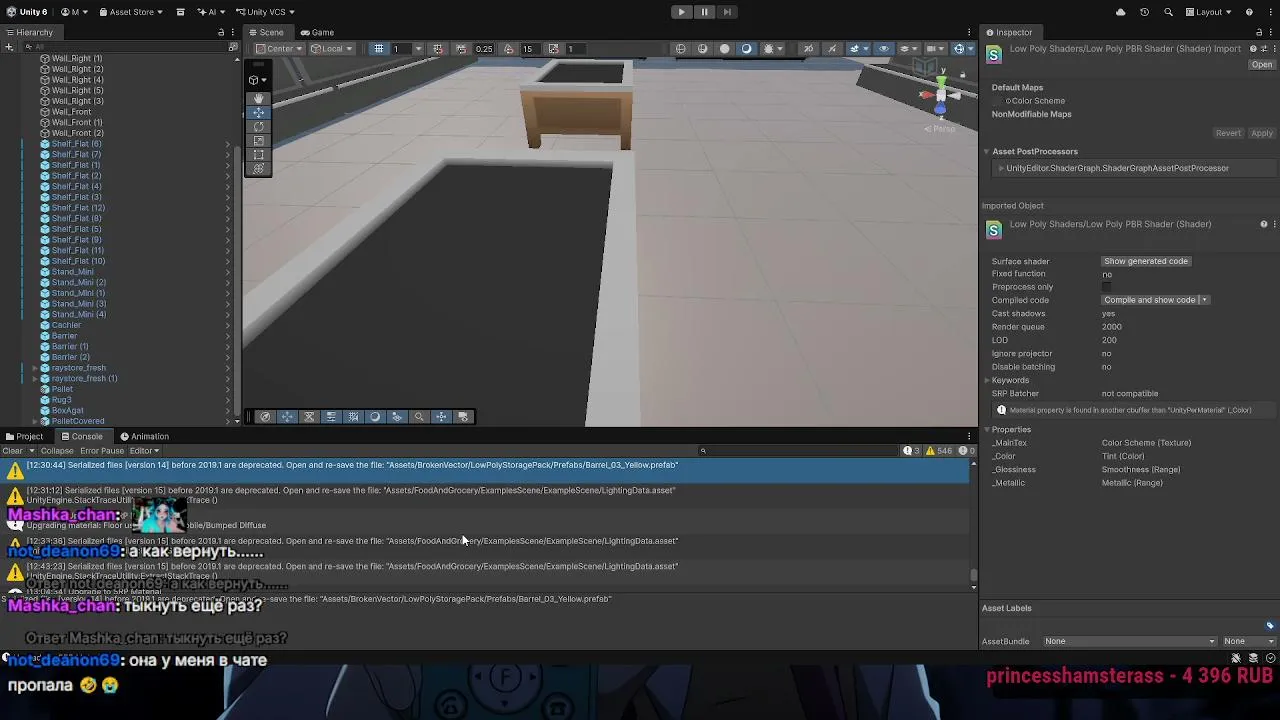Toggle the Hierarchy panel lock icon
Screen dimensions: 1280x720
[x=221, y=32]
